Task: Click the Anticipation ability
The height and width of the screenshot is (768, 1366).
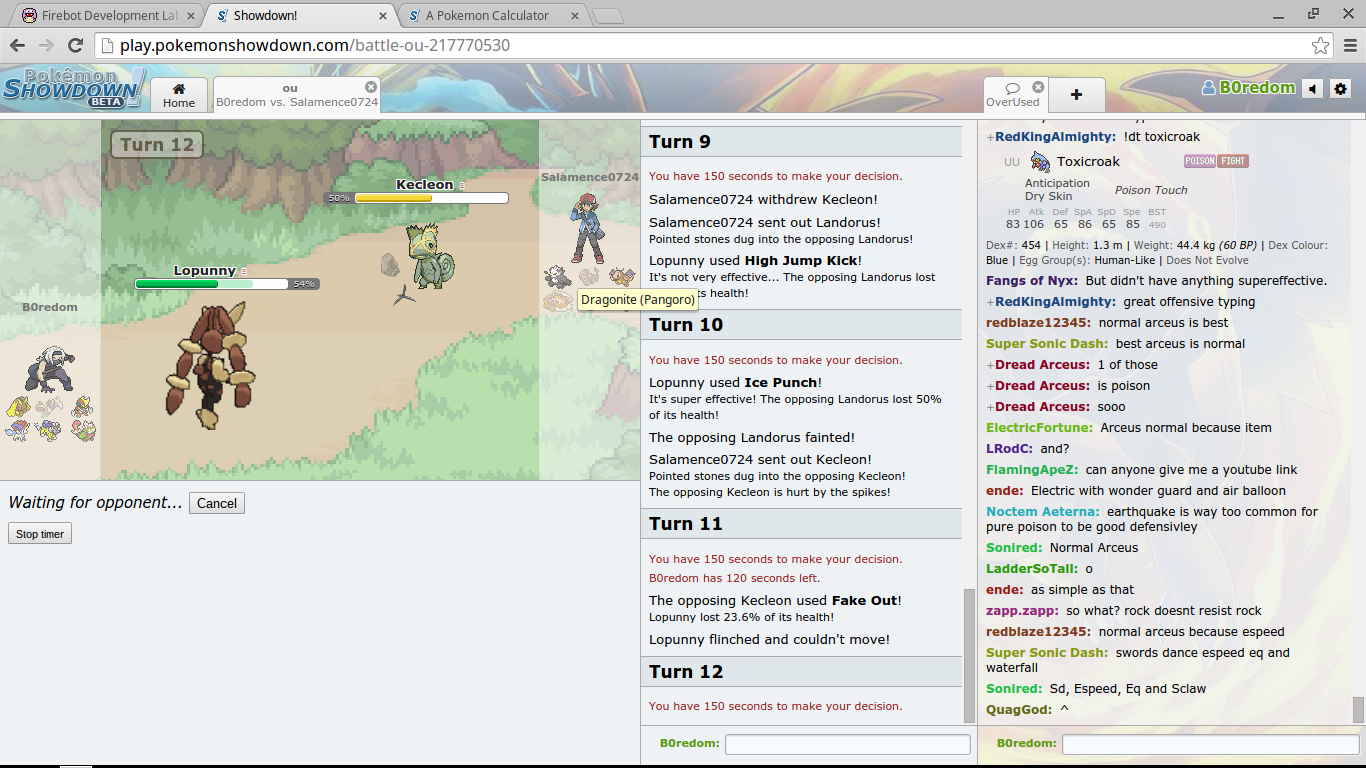Action: [1057, 183]
